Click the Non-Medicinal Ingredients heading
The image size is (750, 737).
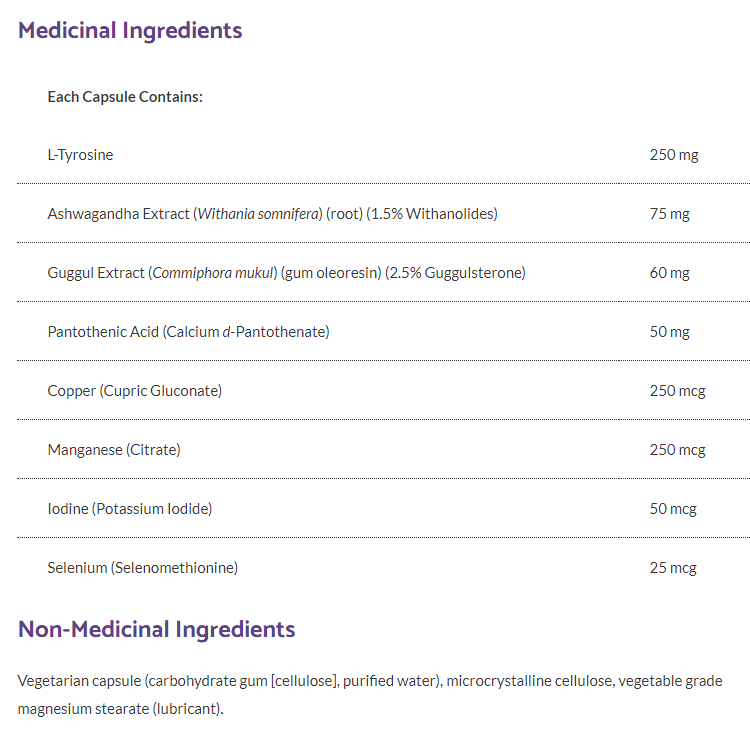(157, 629)
